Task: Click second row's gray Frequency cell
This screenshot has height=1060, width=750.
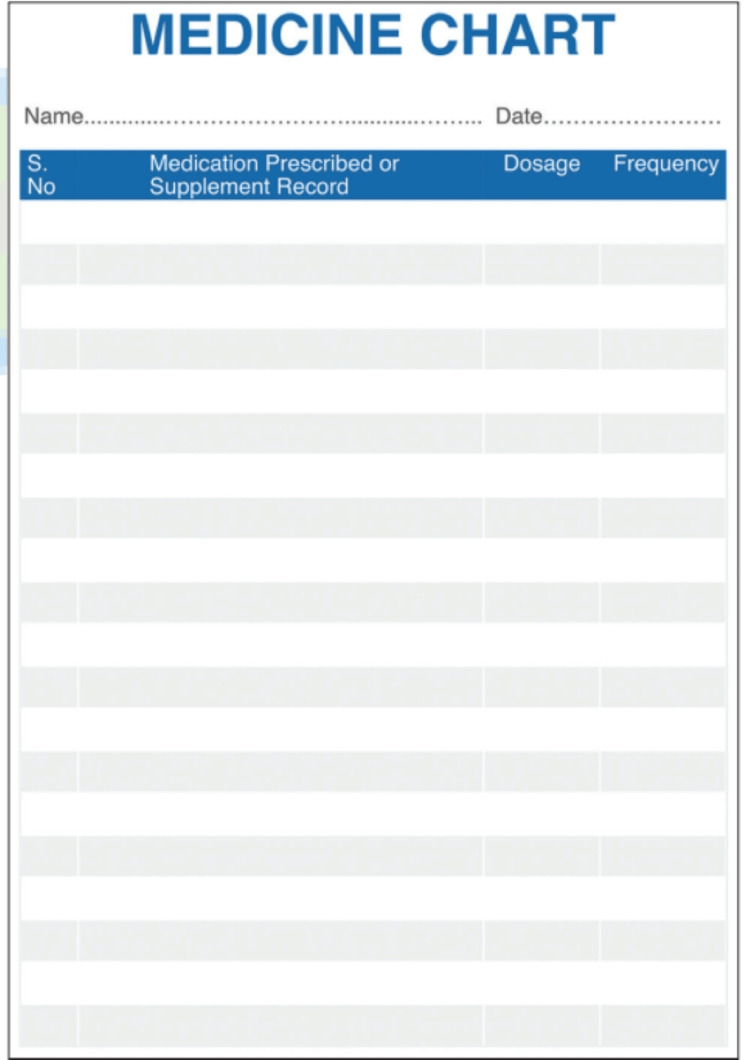Action: (663, 264)
